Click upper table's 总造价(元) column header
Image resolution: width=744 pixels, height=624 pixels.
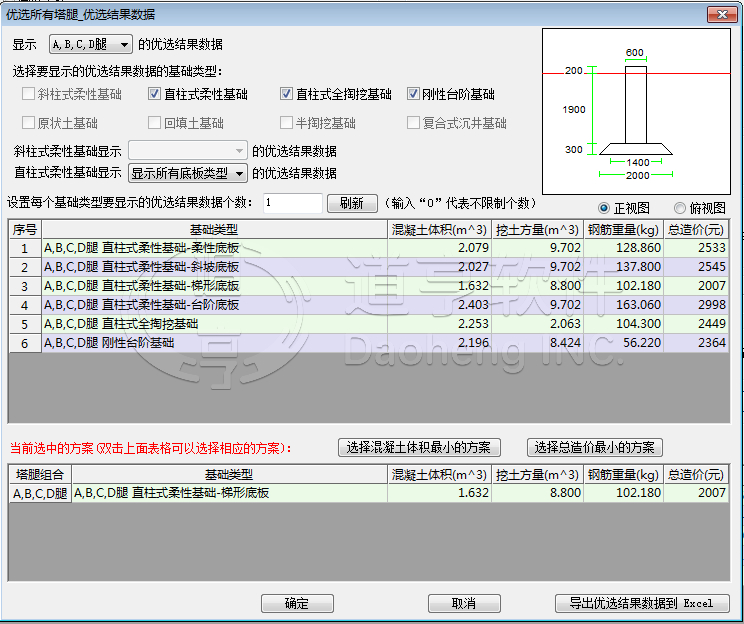(696, 230)
